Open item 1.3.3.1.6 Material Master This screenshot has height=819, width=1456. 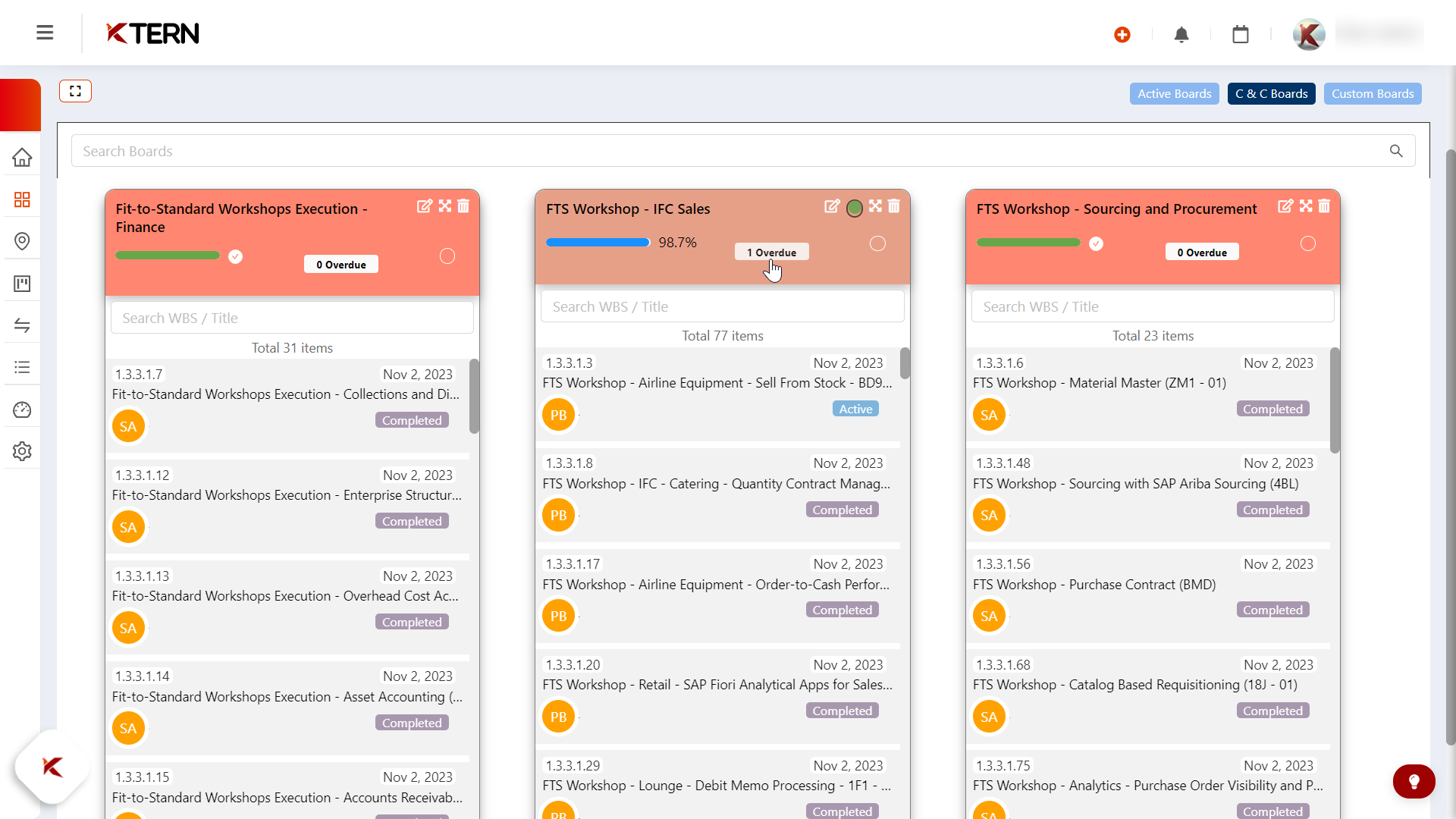(x=1148, y=394)
